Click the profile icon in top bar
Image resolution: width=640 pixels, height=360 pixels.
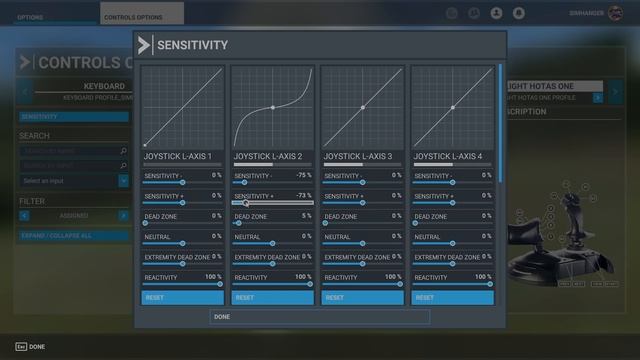tap(496, 13)
